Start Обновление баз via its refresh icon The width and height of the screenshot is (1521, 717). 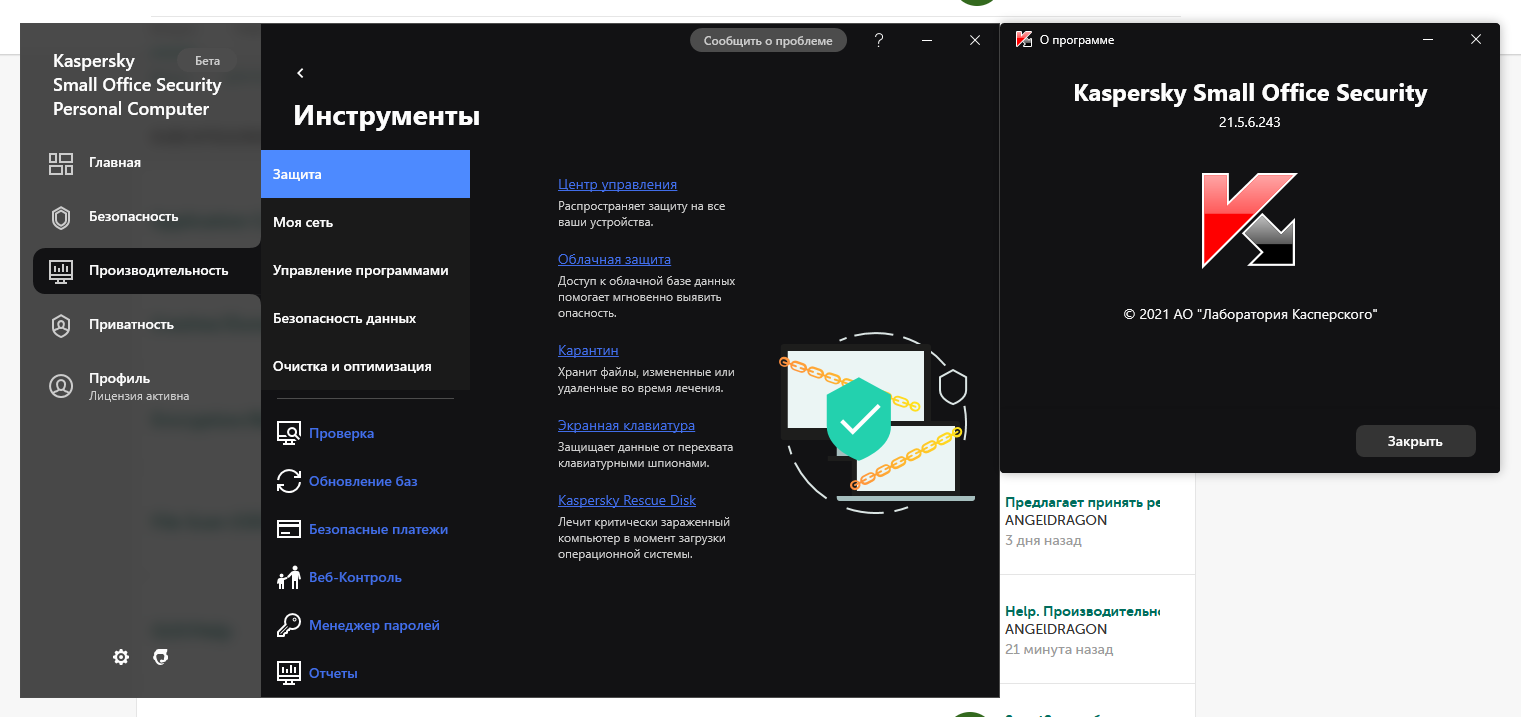pyautogui.click(x=289, y=481)
